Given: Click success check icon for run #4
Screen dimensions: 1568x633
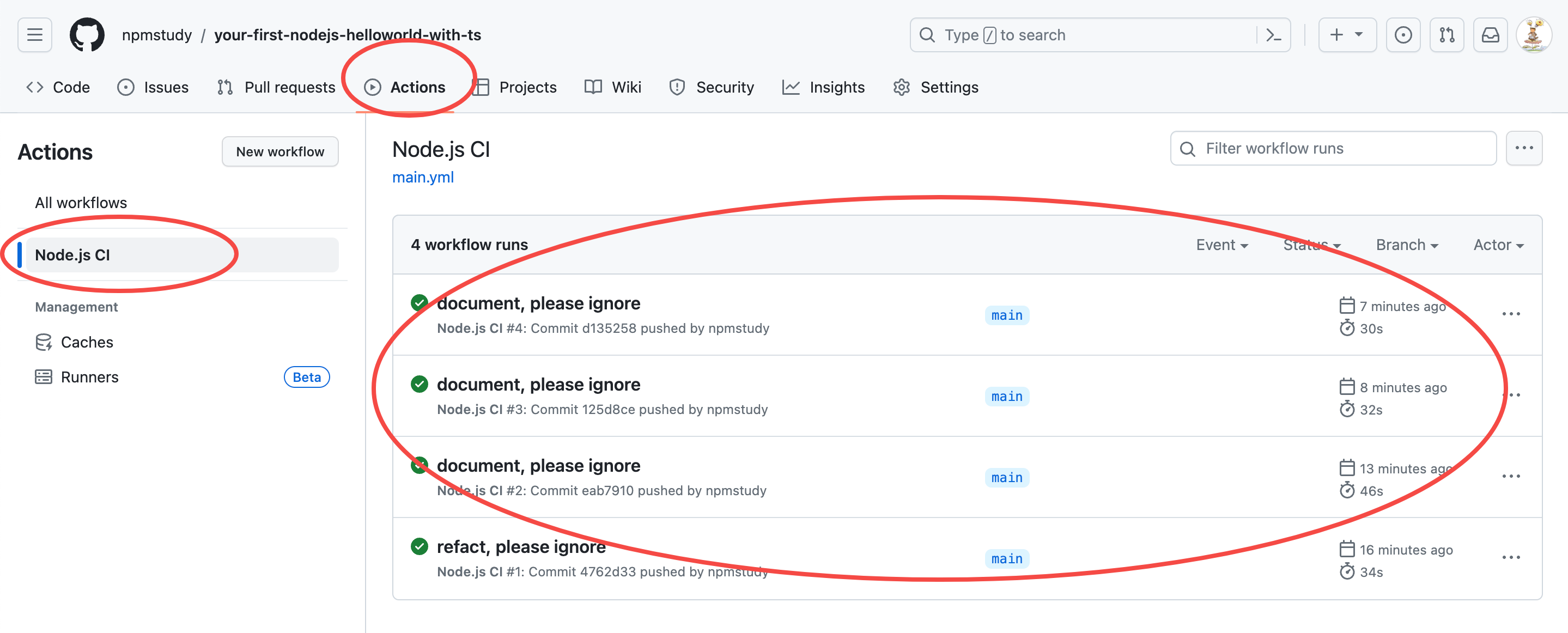Looking at the screenshot, I should click(420, 302).
